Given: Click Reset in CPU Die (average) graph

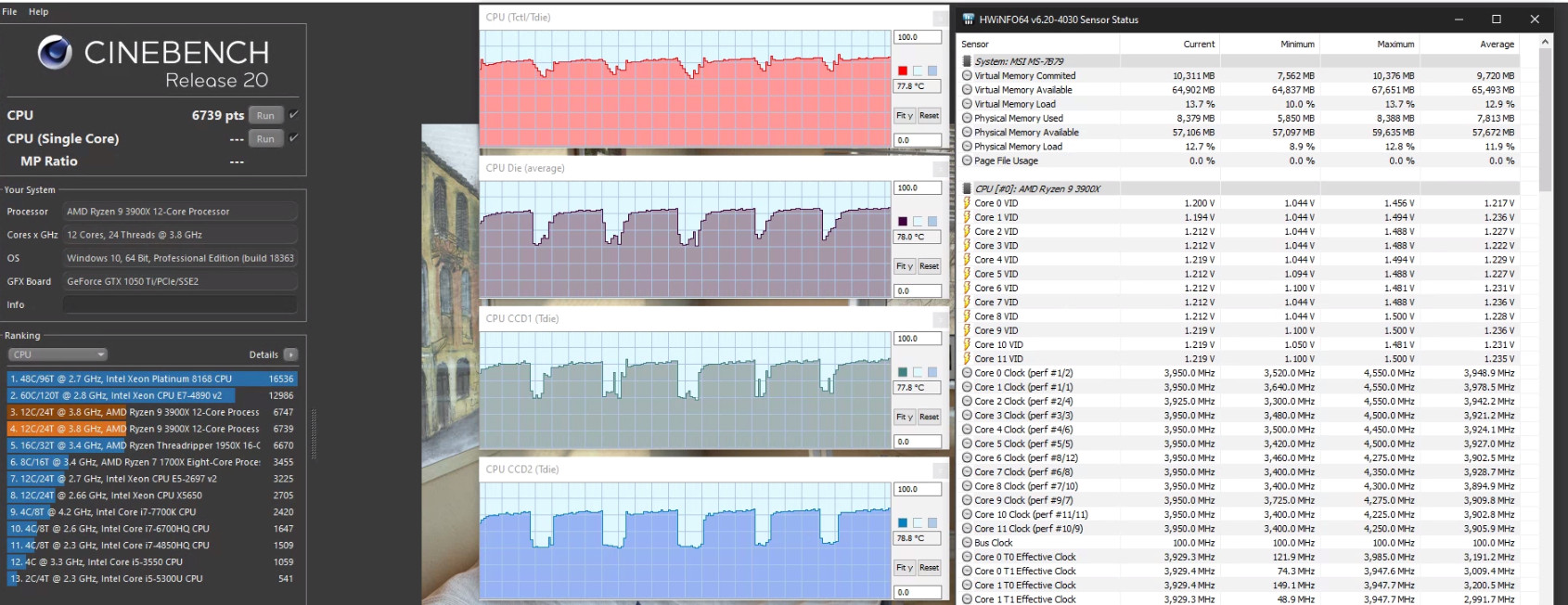Looking at the screenshot, I should tap(929, 266).
